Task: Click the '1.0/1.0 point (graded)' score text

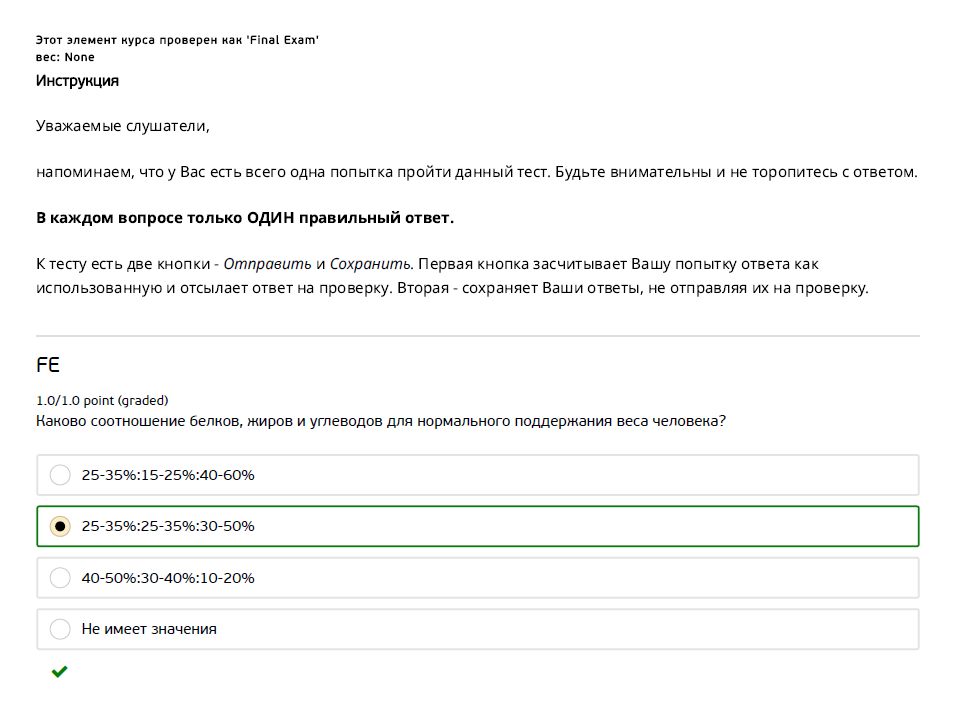Action: pos(102,400)
